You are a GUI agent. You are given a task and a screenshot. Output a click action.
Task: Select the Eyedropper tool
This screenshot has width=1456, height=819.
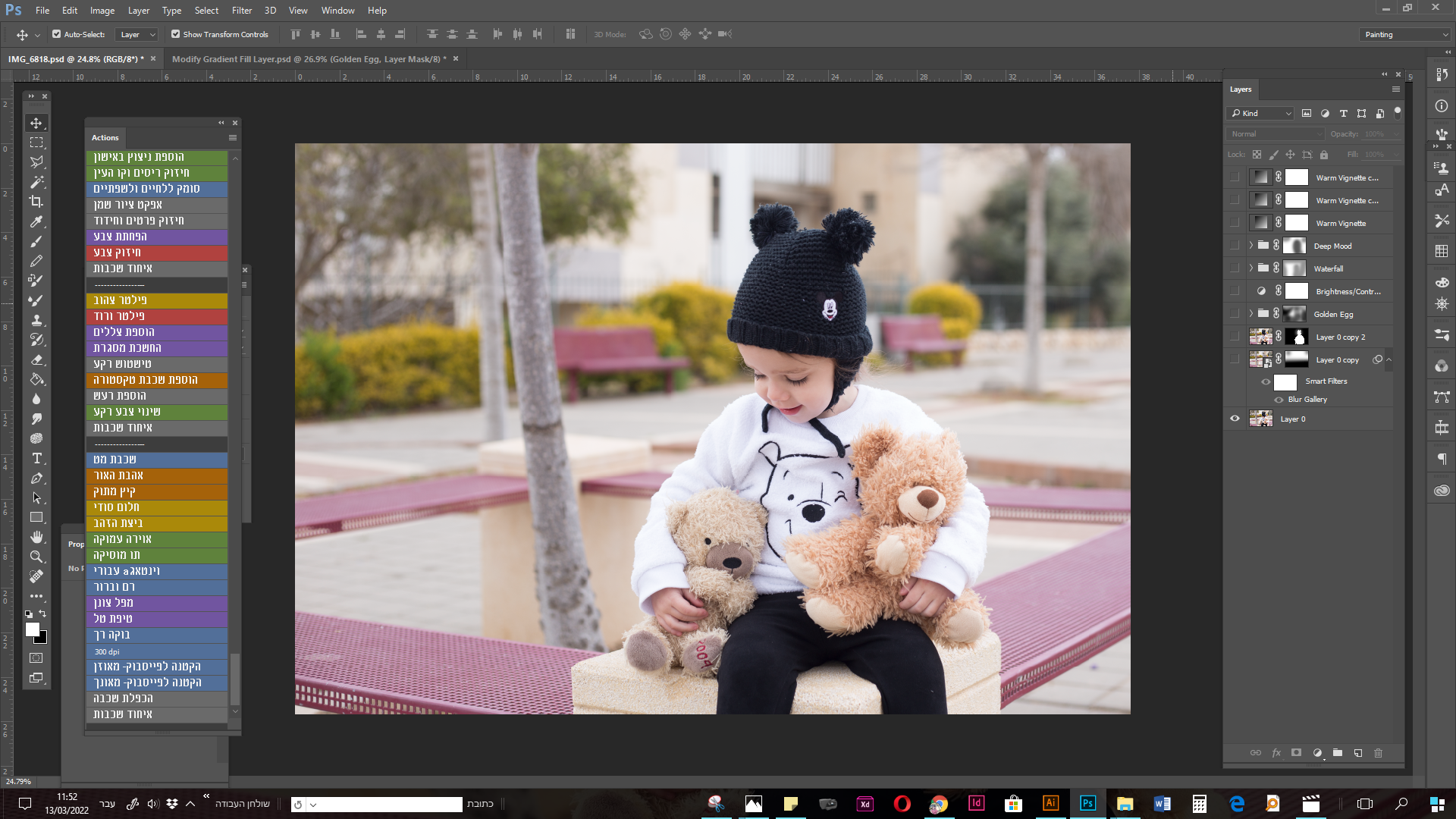(x=36, y=221)
